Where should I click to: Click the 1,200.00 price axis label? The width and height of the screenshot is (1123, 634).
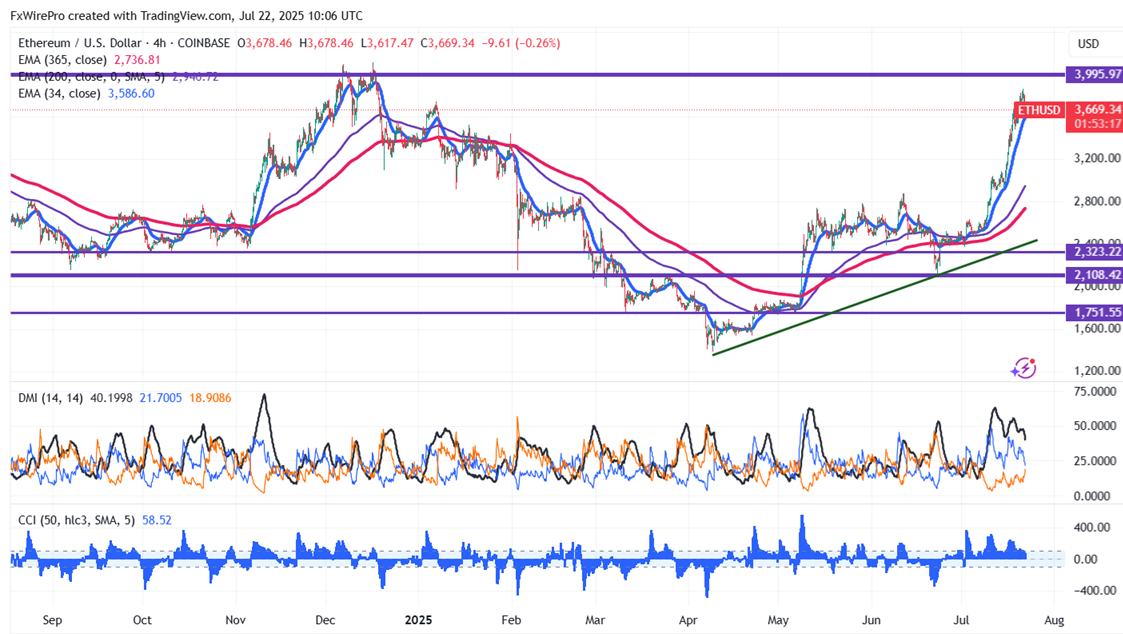tap(1097, 370)
